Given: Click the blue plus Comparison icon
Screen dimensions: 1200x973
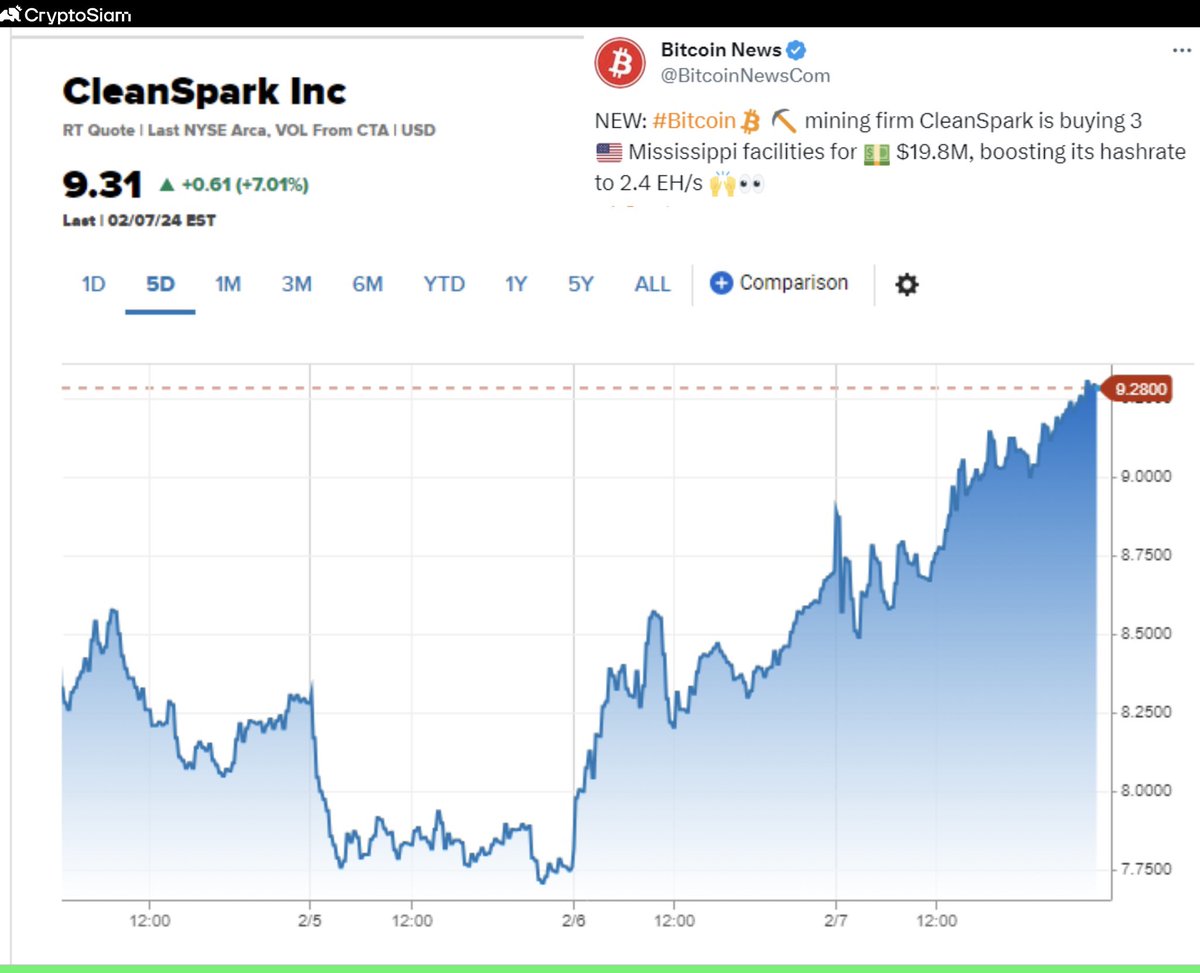Looking at the screenshot, I should tap(721, 283).
